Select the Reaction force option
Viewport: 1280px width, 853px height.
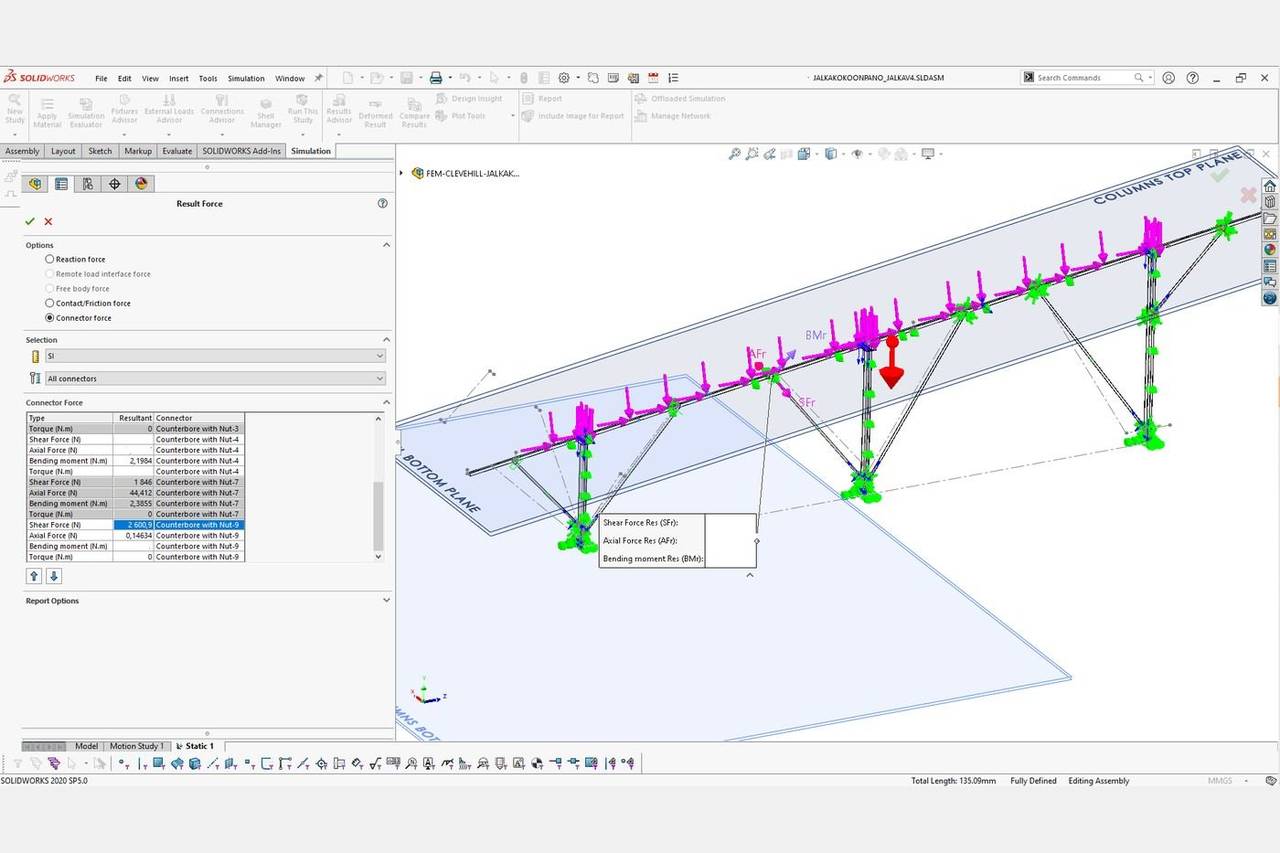(50, 259)
